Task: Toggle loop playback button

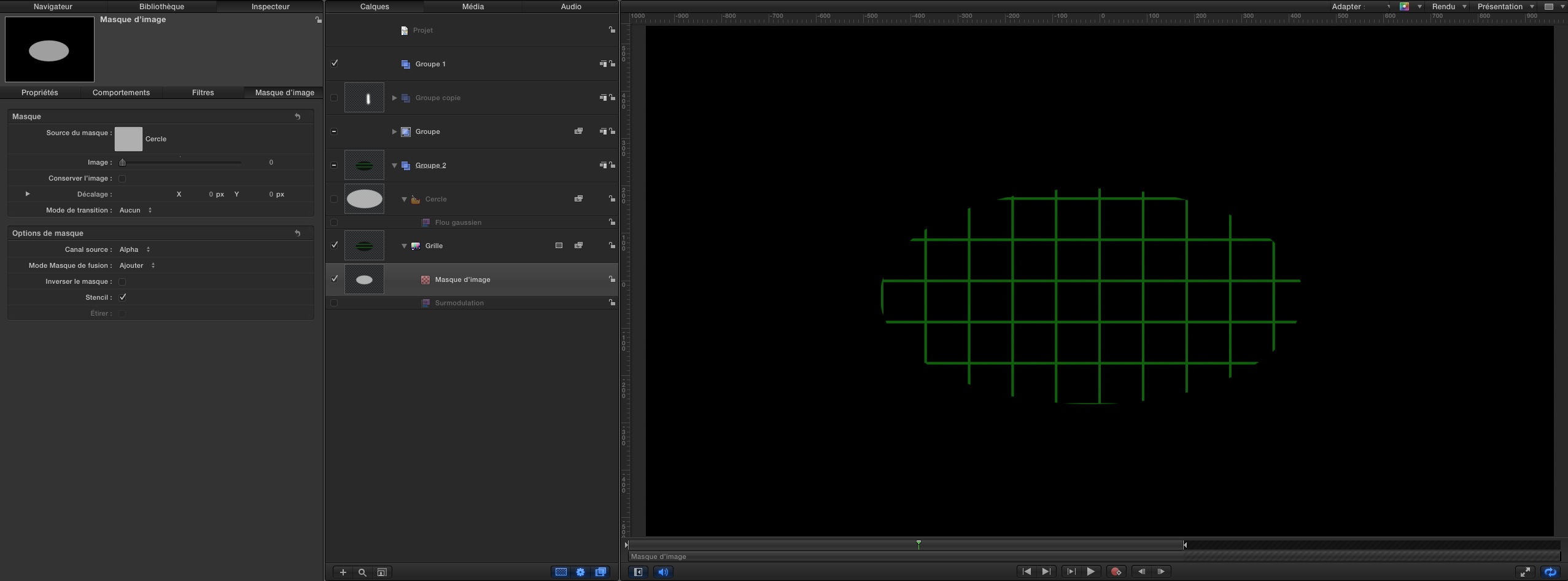Action: pos(1550,572)
